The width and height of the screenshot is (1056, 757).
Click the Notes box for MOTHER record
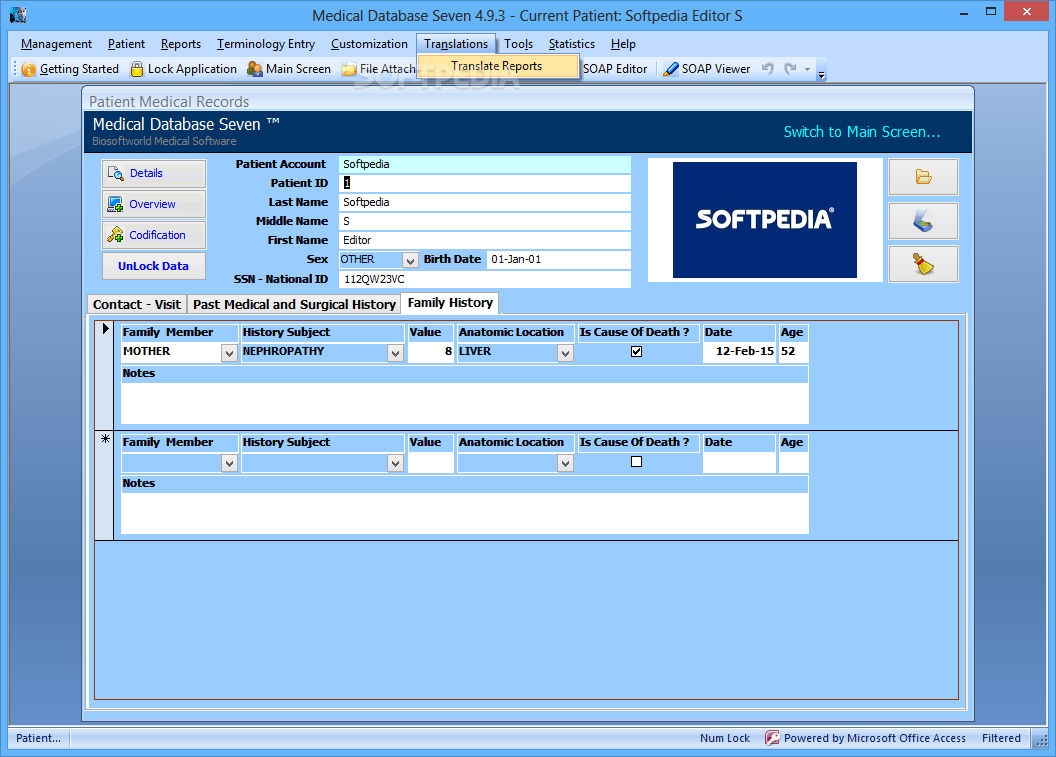click(x=465, y=403)
